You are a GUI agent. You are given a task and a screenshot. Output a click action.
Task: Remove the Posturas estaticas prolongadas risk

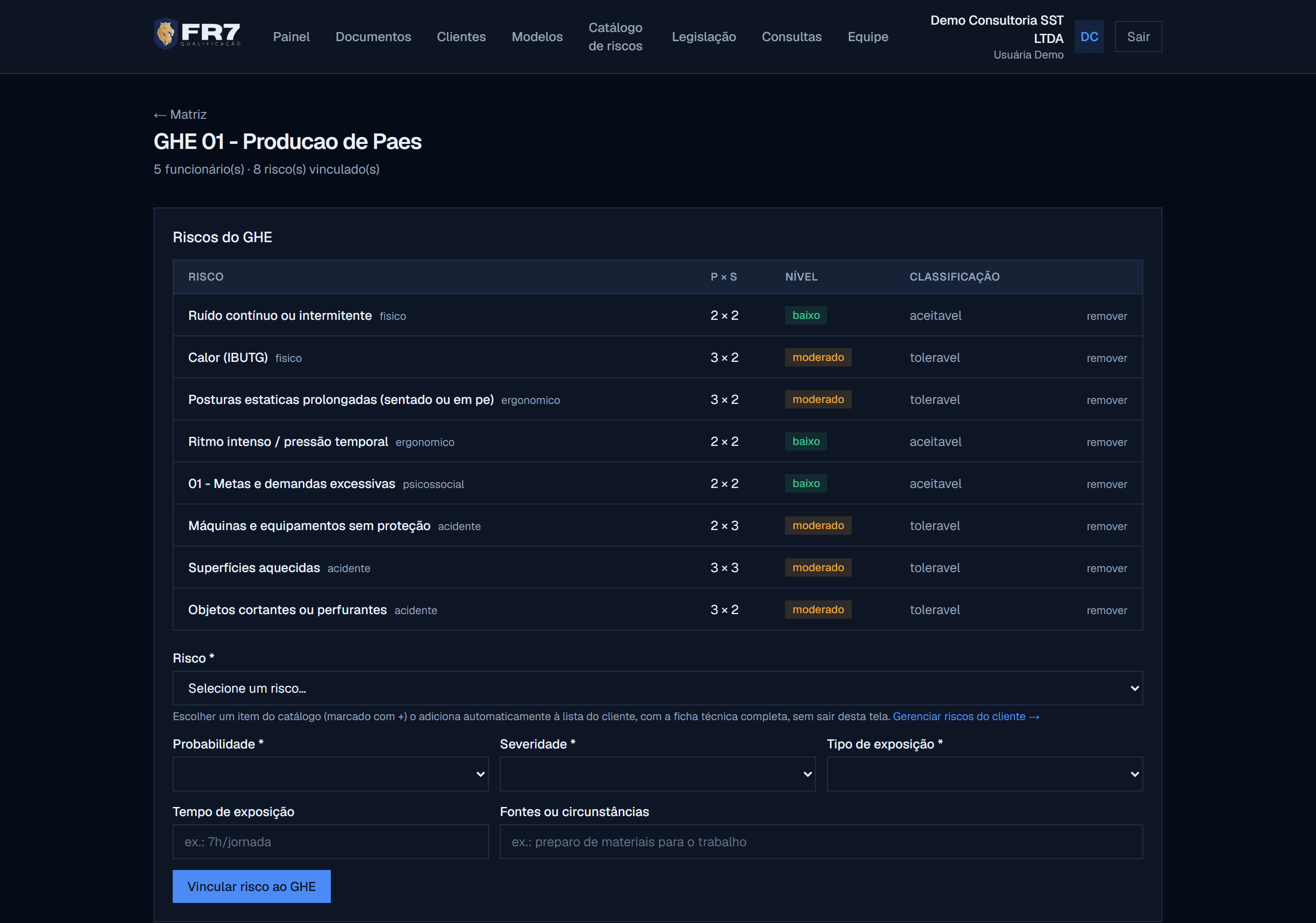coord(1106,400)
